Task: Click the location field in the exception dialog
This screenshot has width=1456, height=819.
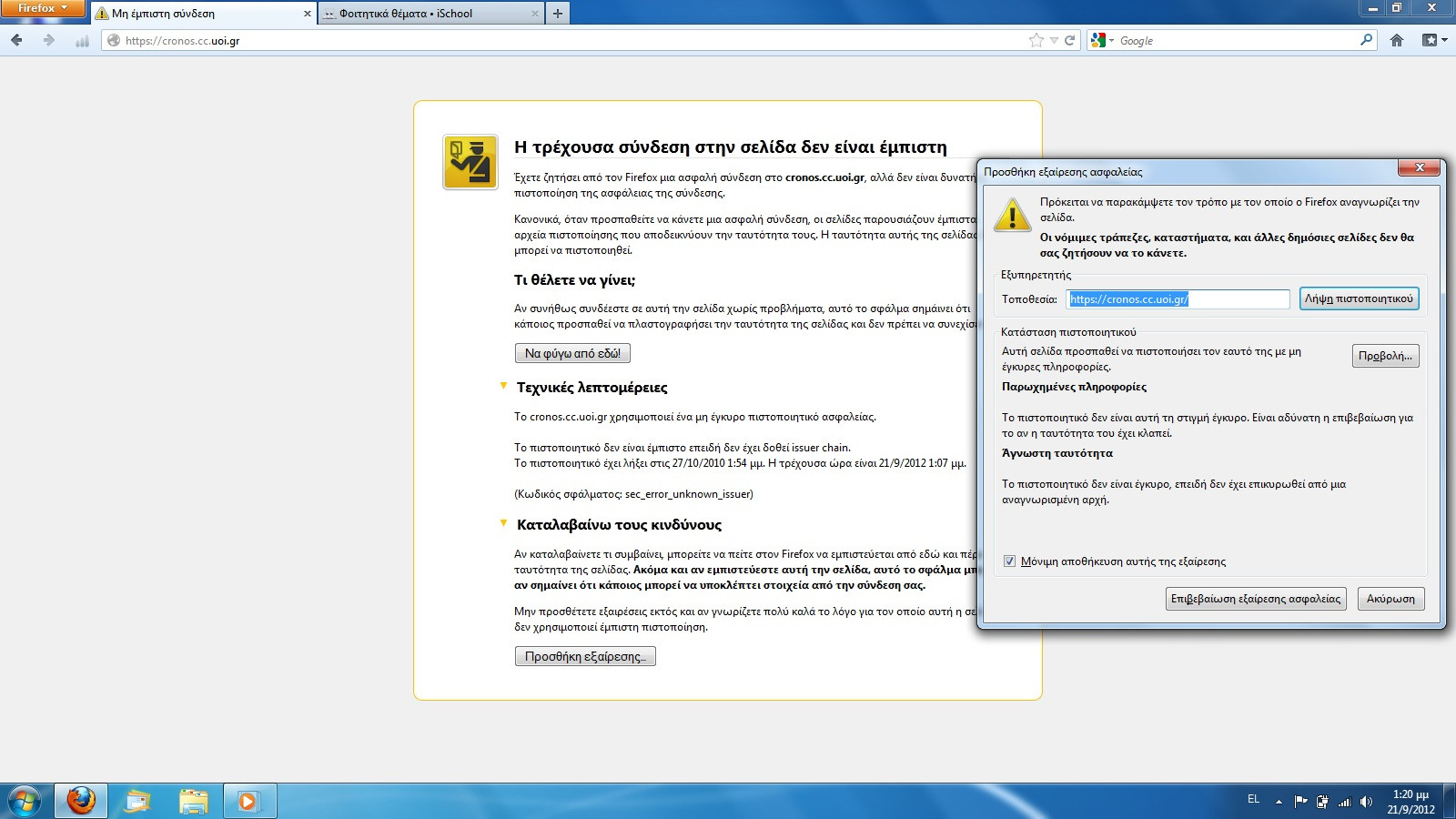Action: pyautogui.click(x=1178, y=298)
